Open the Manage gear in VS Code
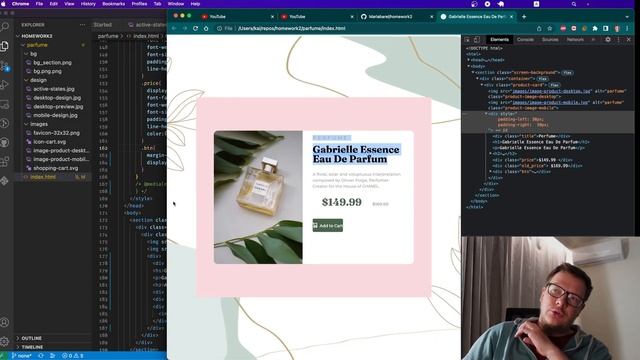Image resolution: width=640 pixels, height=360 pixels. [x=5, y=341]
